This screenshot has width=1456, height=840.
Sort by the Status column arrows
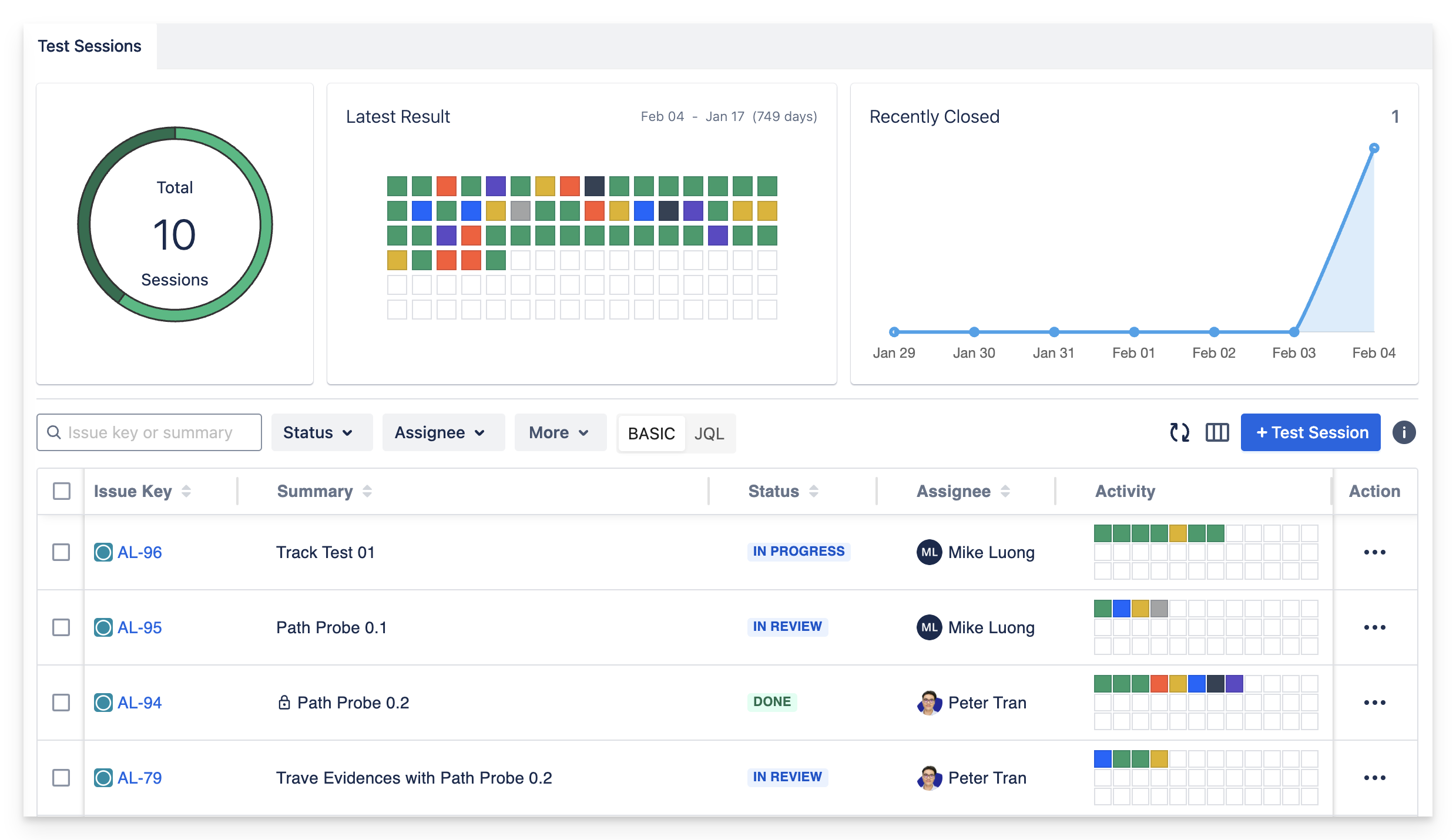pos(814,491)
